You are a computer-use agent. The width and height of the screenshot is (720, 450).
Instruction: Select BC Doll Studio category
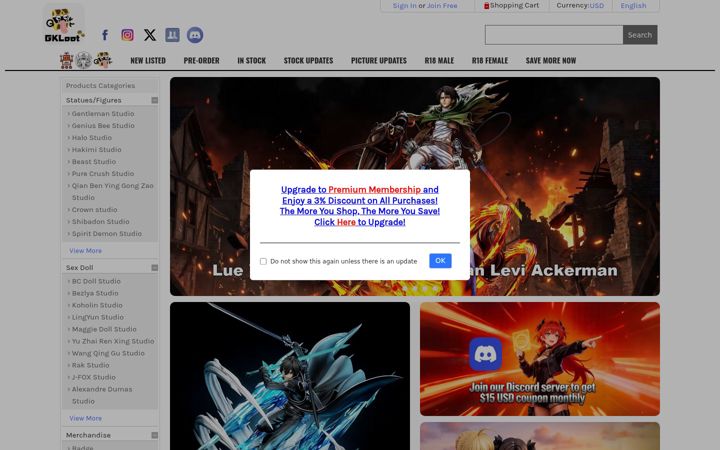[x=96, y=281]
